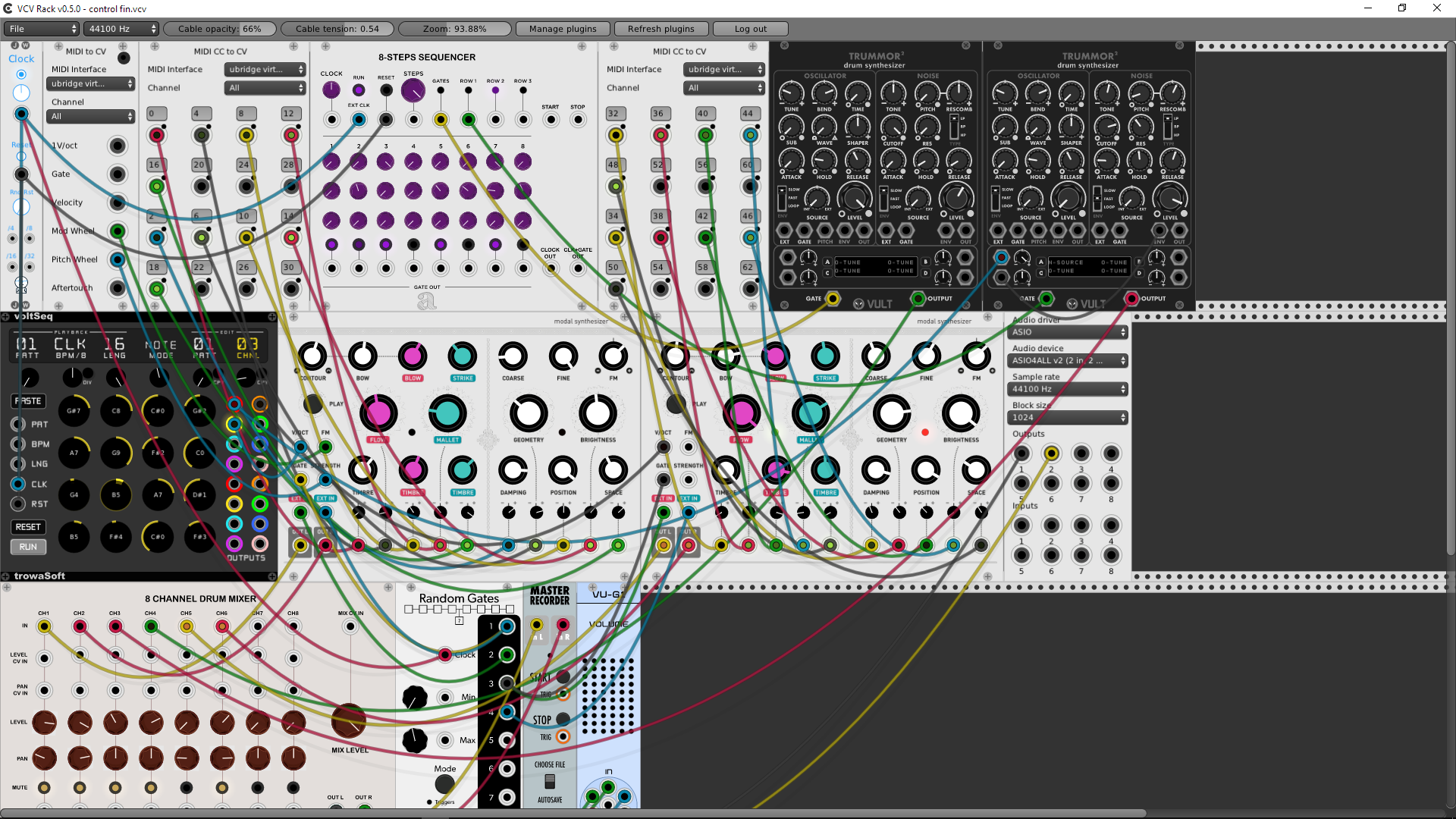Click the CH4 IN jack on drum mixer
This screenshot has height=819, width=1456.
click(151, 626)
